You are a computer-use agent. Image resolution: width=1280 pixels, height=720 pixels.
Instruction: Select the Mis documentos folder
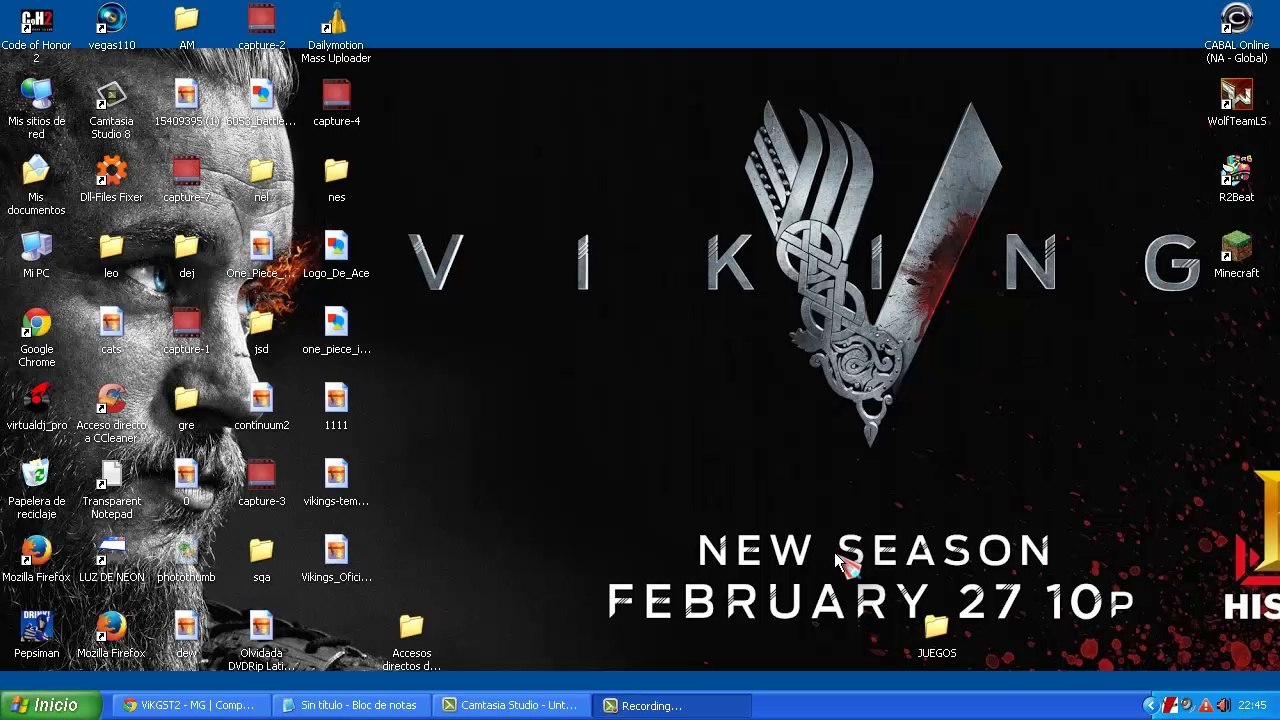(x=36, y=187)
